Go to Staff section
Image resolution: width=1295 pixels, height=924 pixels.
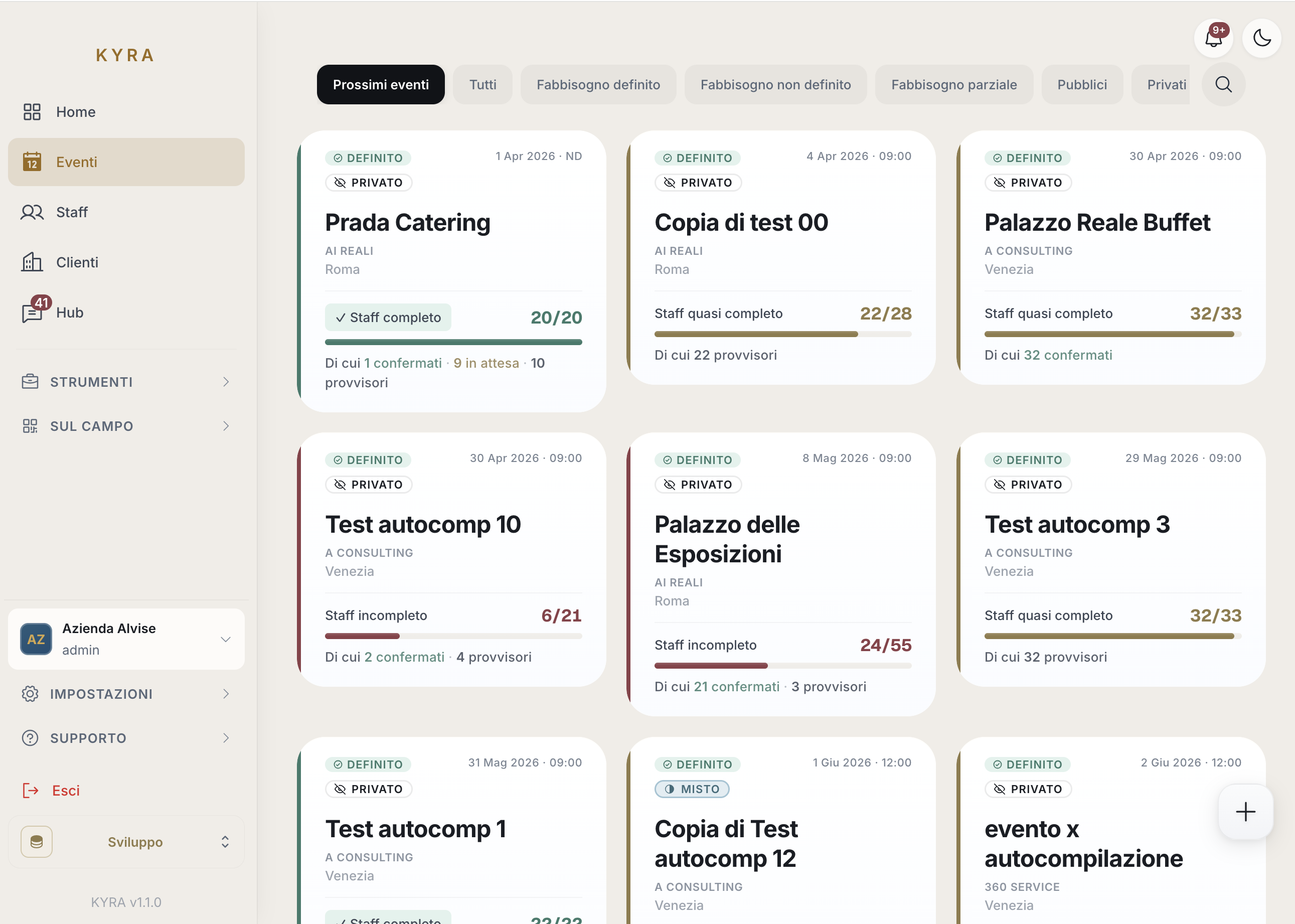pyautogui.click(x=72, y=212)
